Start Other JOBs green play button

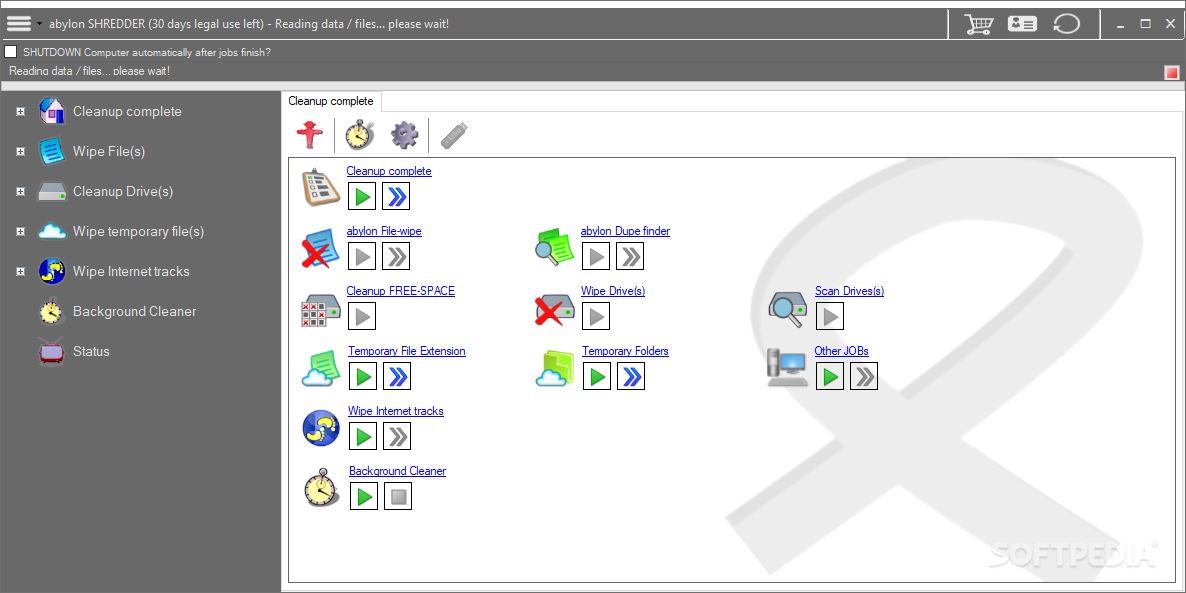coord(831,376)
